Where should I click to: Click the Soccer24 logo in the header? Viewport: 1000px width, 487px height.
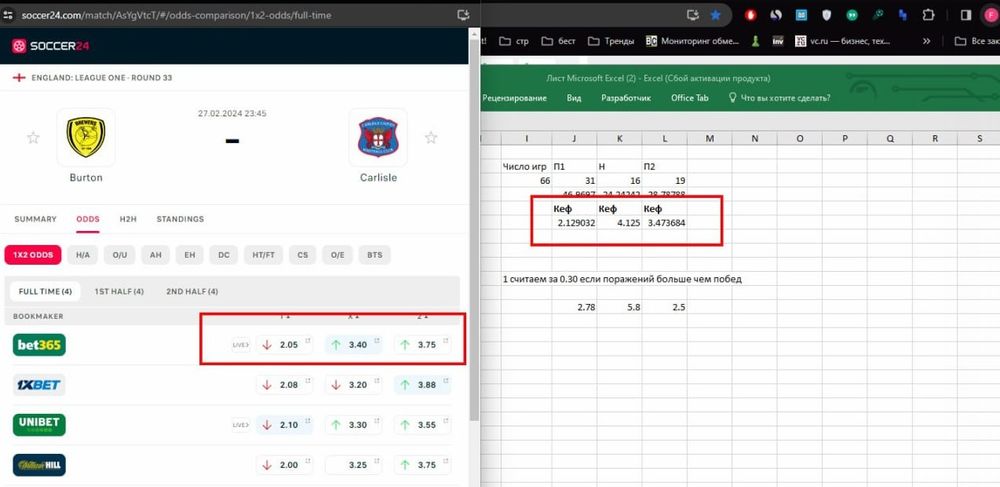click(50, 46)
